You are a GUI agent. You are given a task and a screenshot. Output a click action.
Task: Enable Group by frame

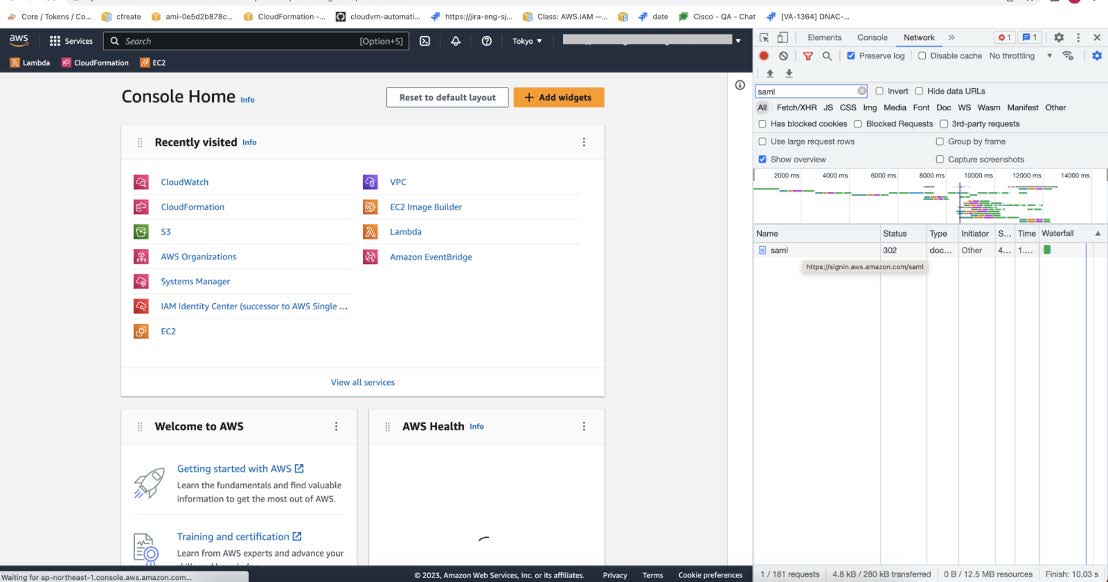pos(940,141)
